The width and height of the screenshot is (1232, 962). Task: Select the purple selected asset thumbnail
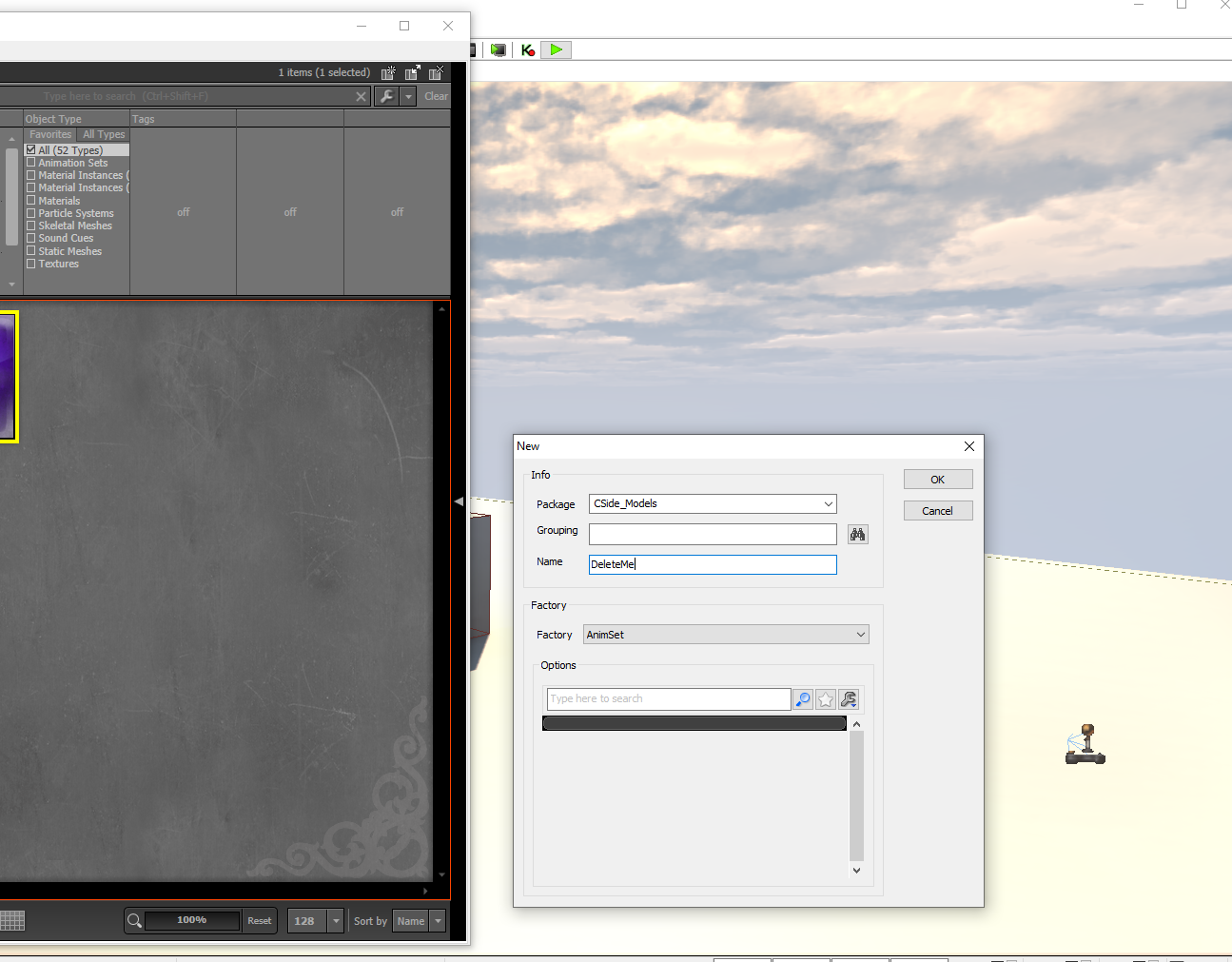pos(8,377)
